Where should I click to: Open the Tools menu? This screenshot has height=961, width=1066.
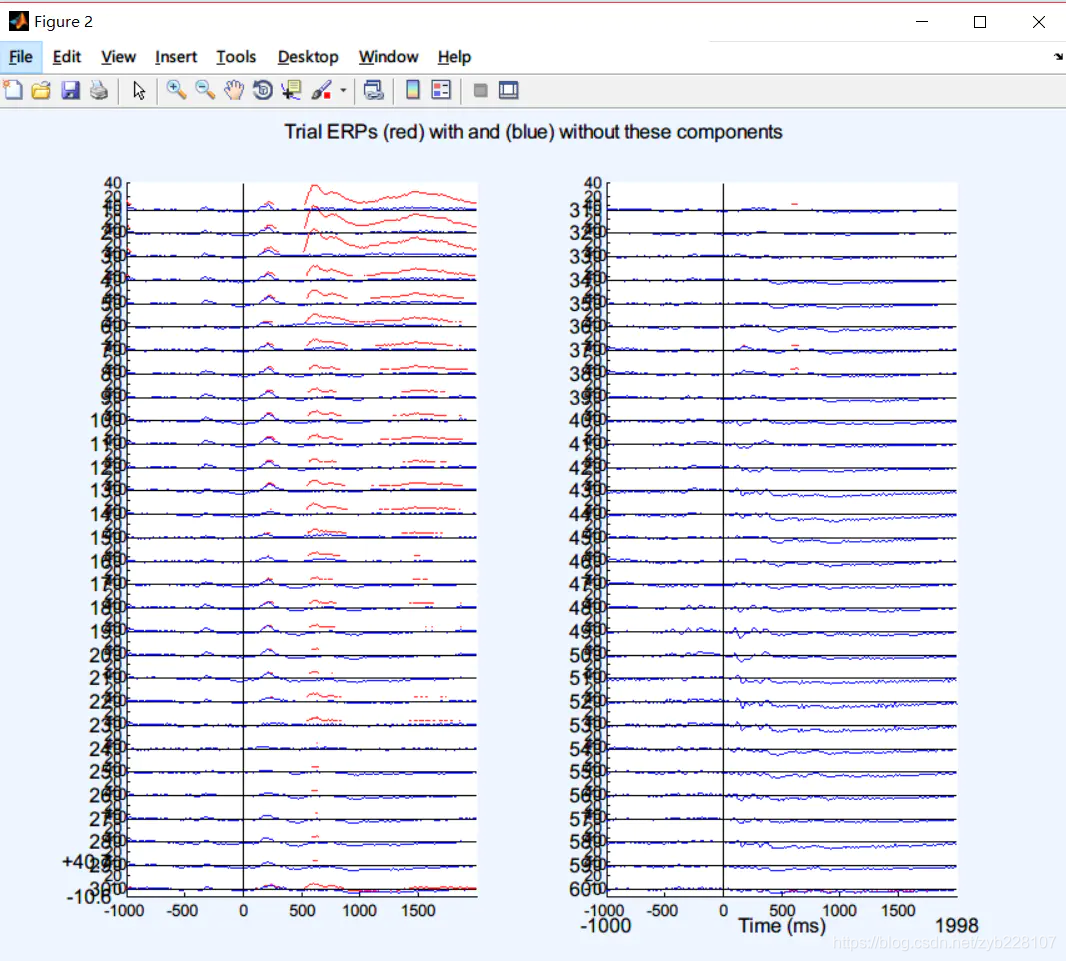pyautogui.click(x=236, y=57)
